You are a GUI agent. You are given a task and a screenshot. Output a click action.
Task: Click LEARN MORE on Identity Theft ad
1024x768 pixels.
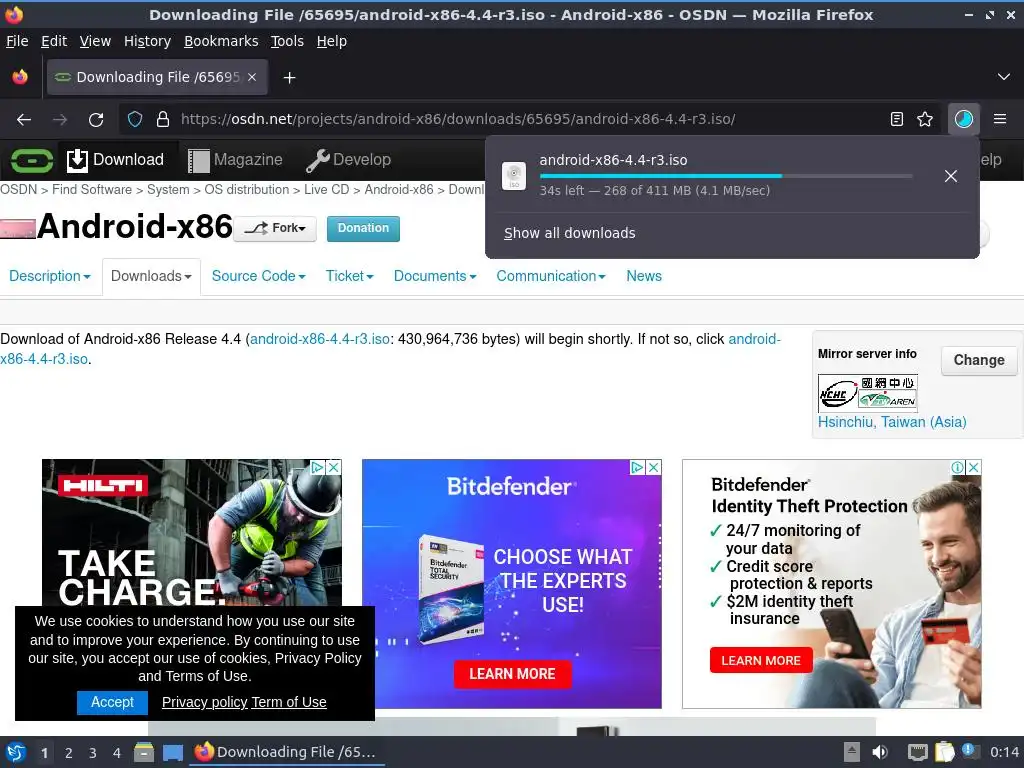point(761,660)
